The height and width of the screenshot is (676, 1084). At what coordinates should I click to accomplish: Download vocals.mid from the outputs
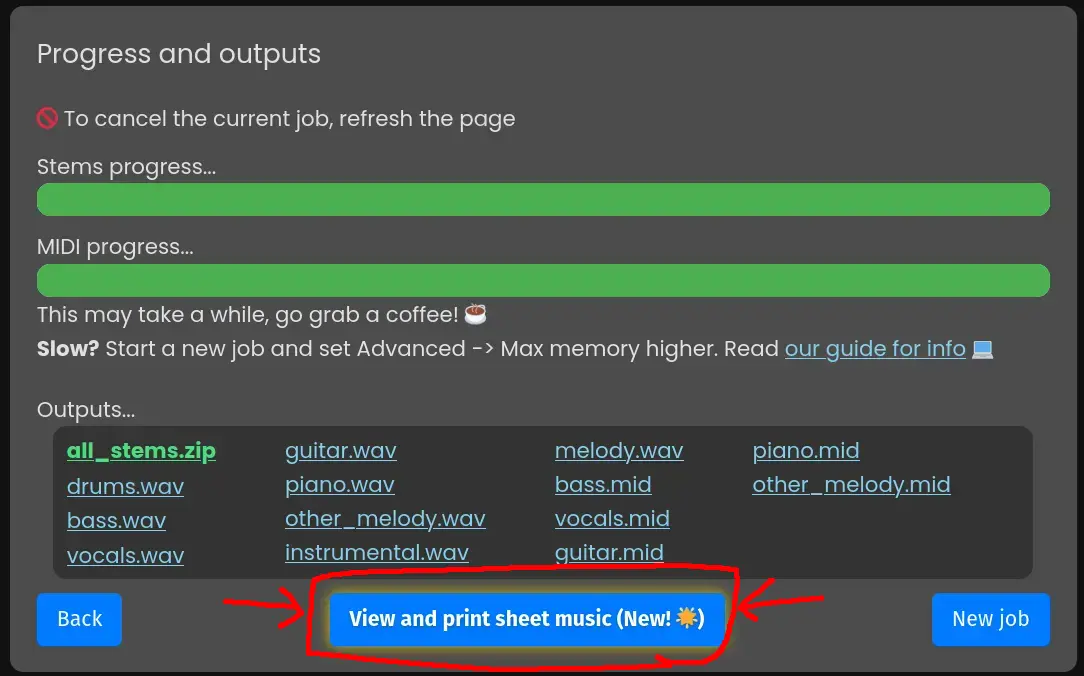(612, 520)
